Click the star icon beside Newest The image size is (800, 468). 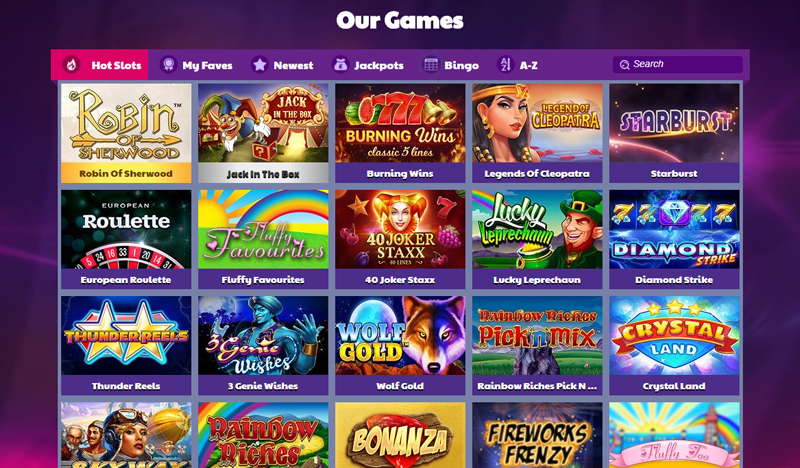point(260,65)
